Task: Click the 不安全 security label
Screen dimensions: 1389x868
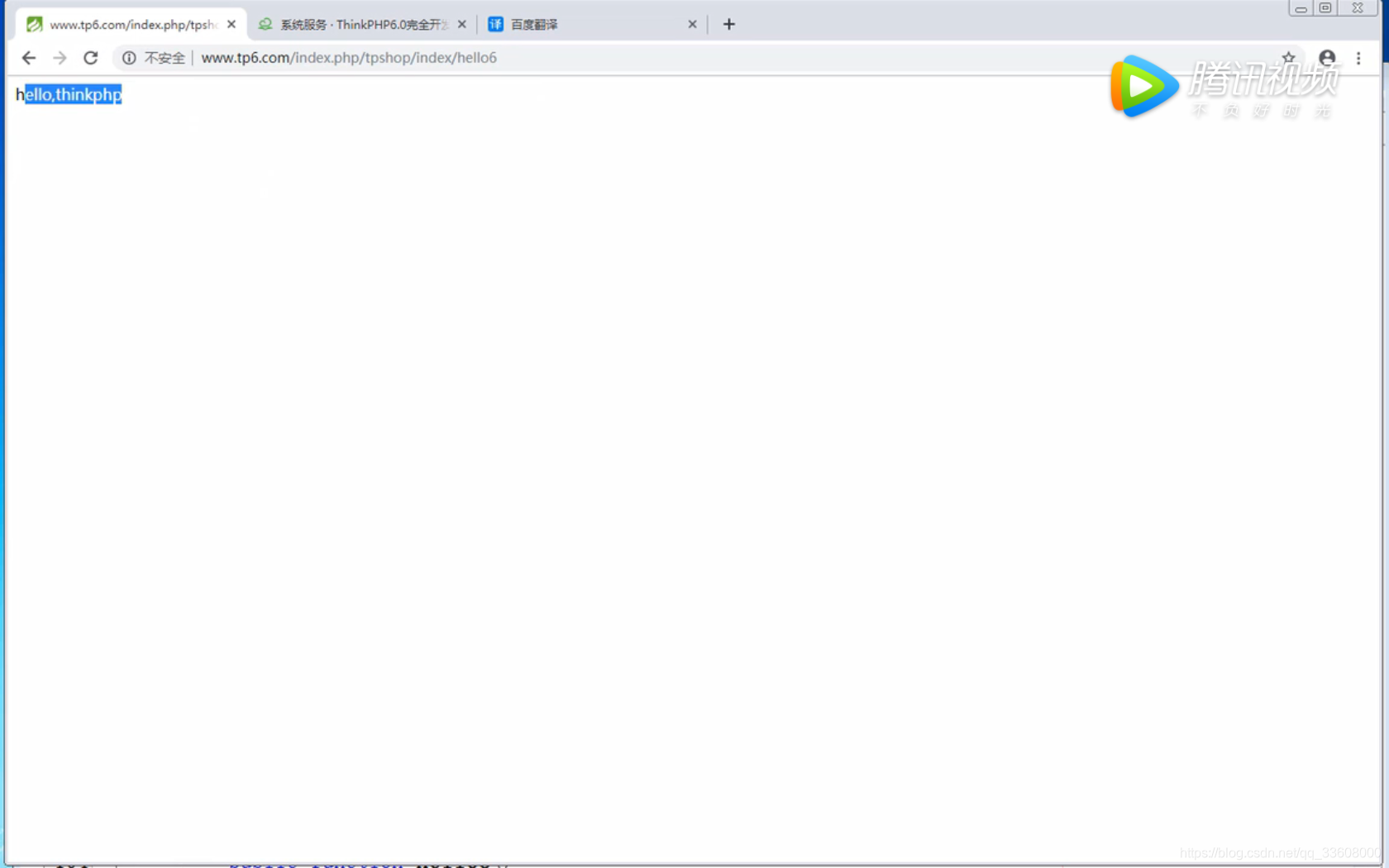Action: coord(165,58)
